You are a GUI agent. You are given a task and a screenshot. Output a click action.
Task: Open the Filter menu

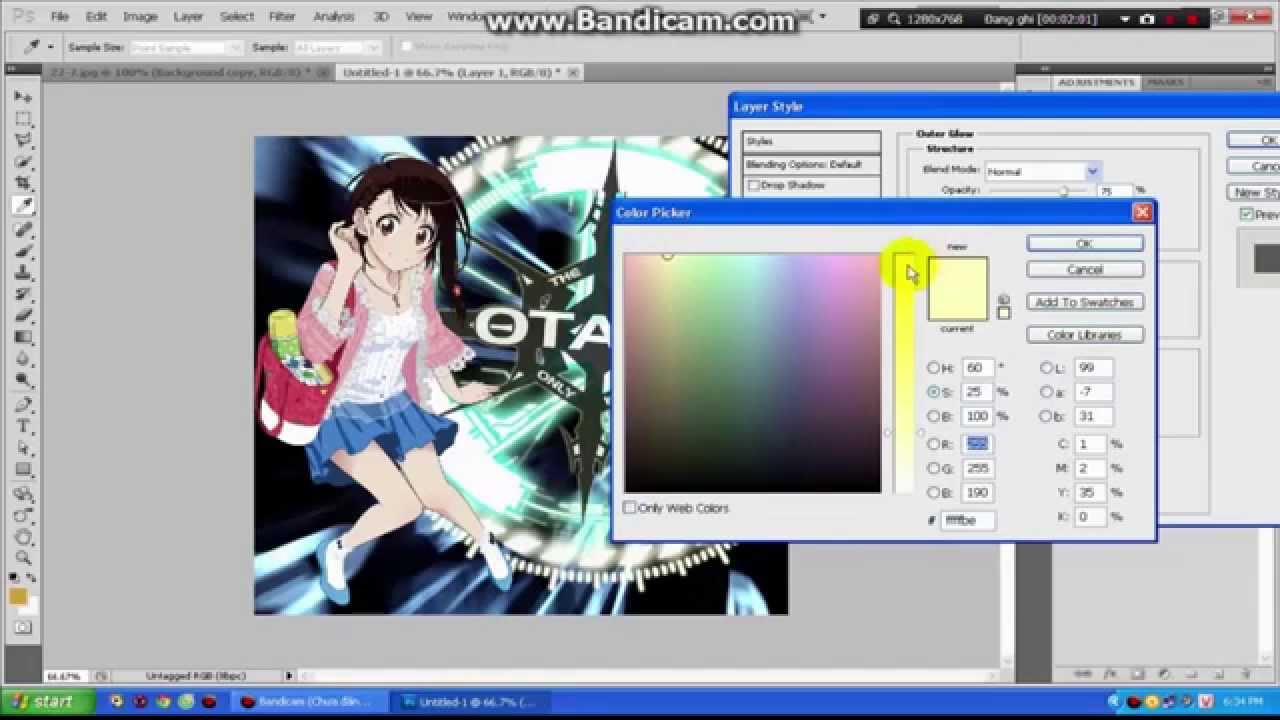282,16
